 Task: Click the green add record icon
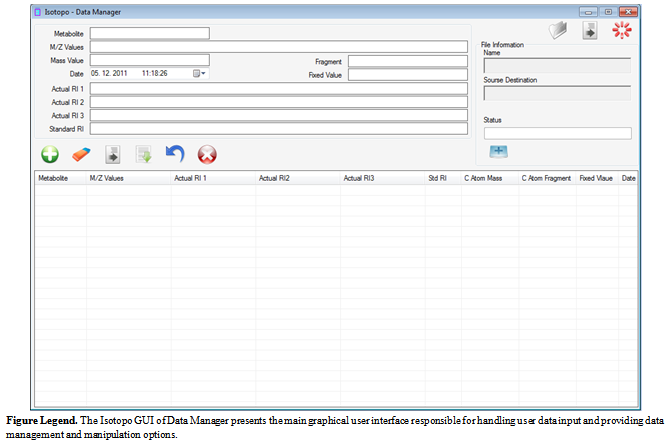(x=49, y=154)
